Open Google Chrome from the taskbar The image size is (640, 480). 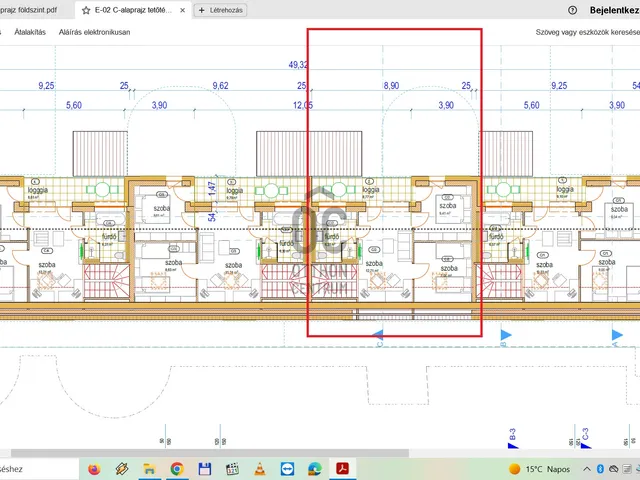click(177, 469)
